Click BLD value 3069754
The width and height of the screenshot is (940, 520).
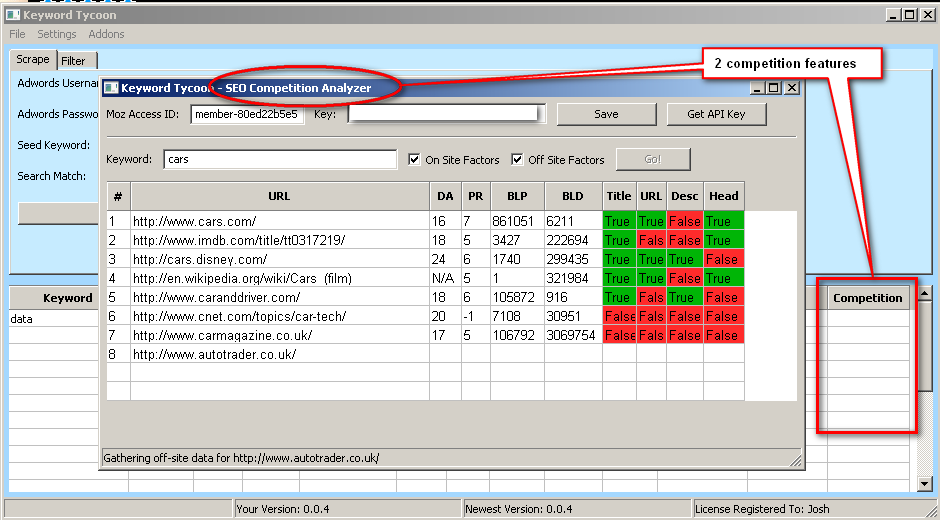tap(571, 335)
